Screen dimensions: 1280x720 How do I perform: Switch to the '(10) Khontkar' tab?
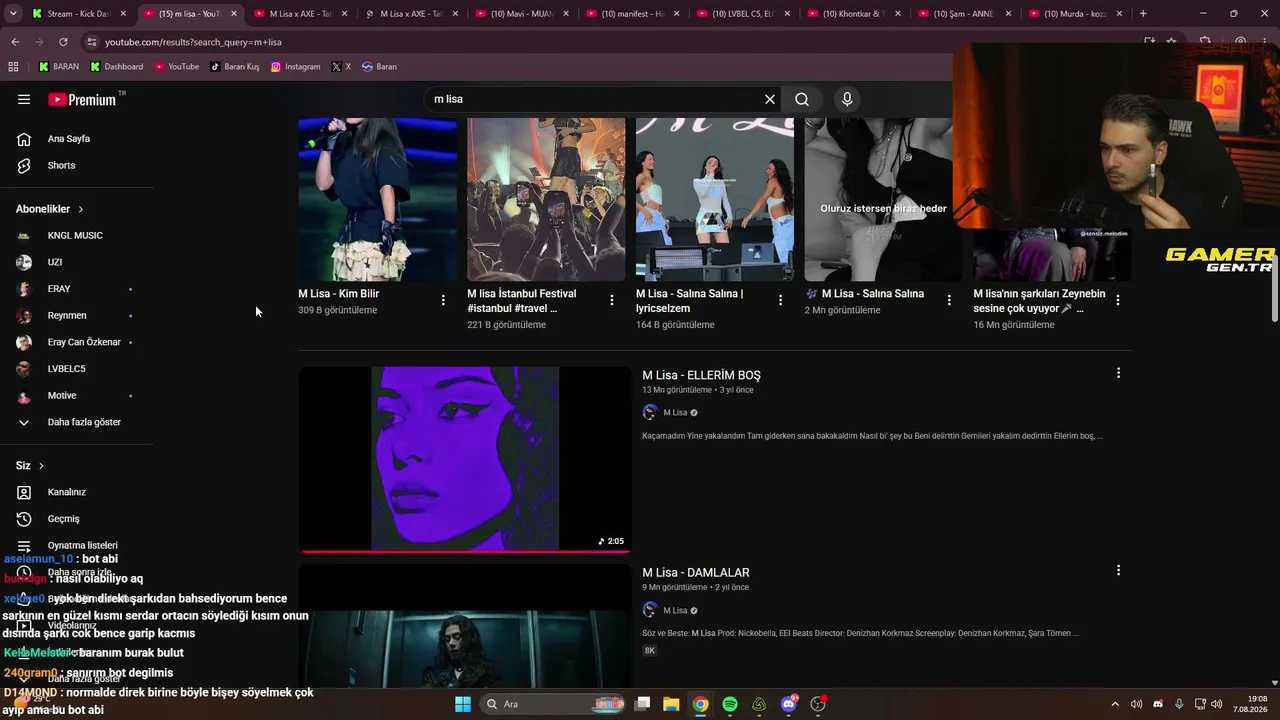click(853, 14)
